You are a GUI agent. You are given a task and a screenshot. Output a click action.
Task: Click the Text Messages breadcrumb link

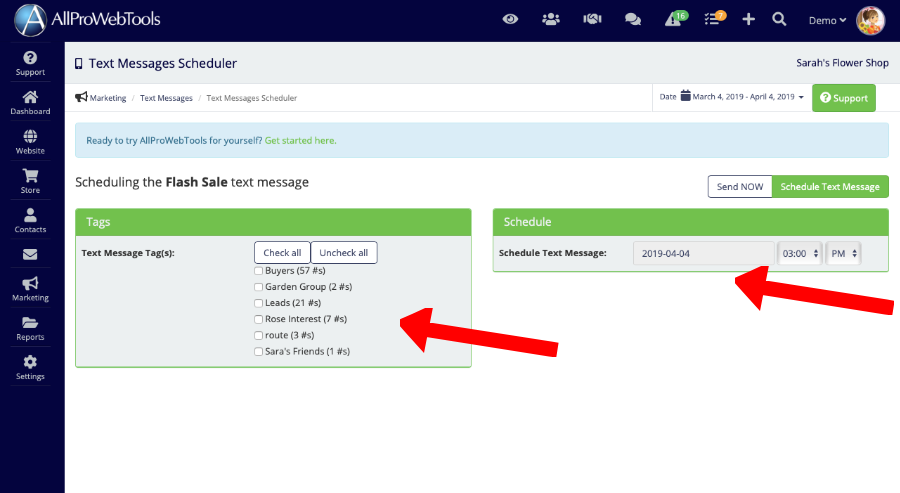[x=166, y=98]
